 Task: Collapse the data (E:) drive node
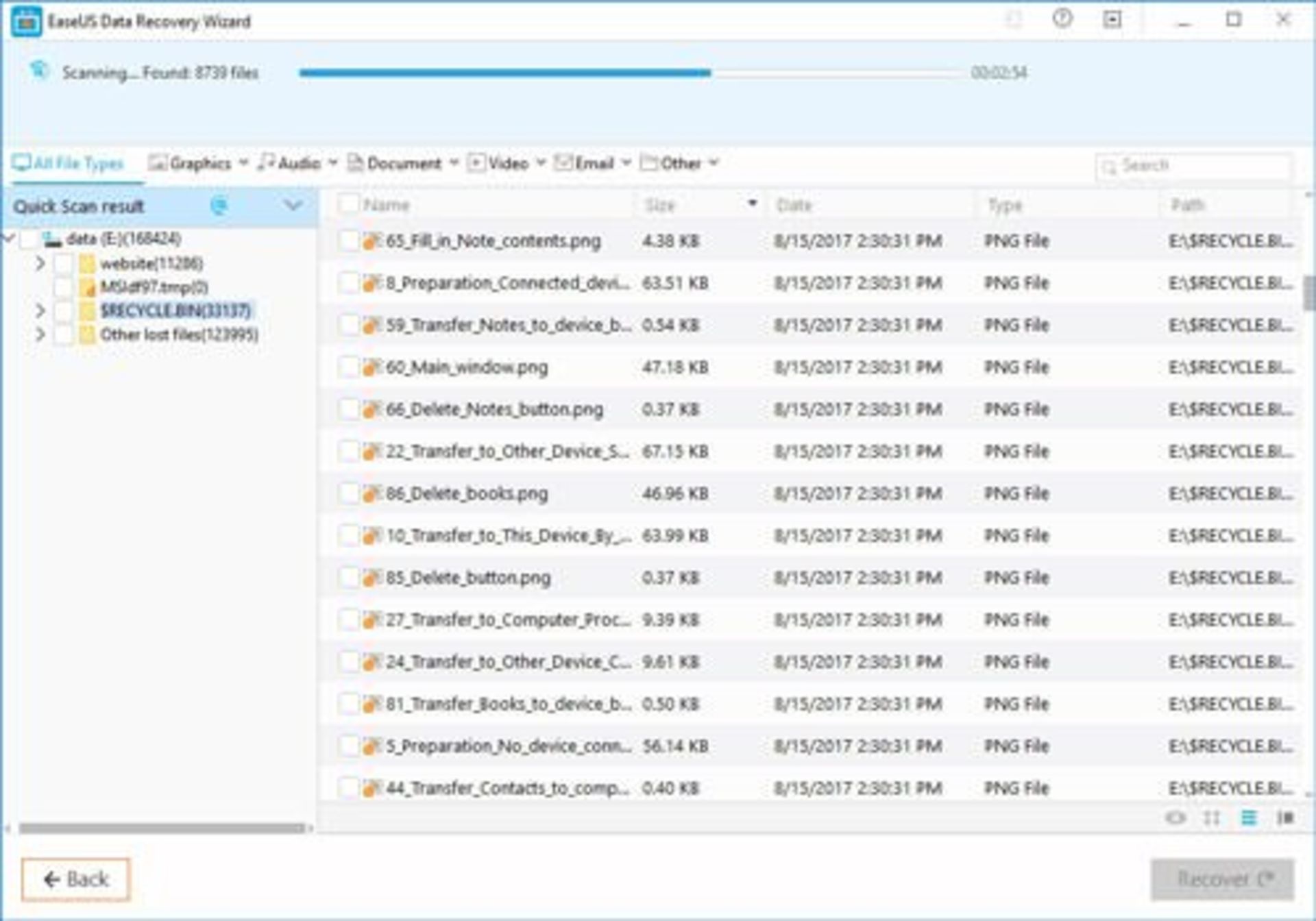click(8, 238)
